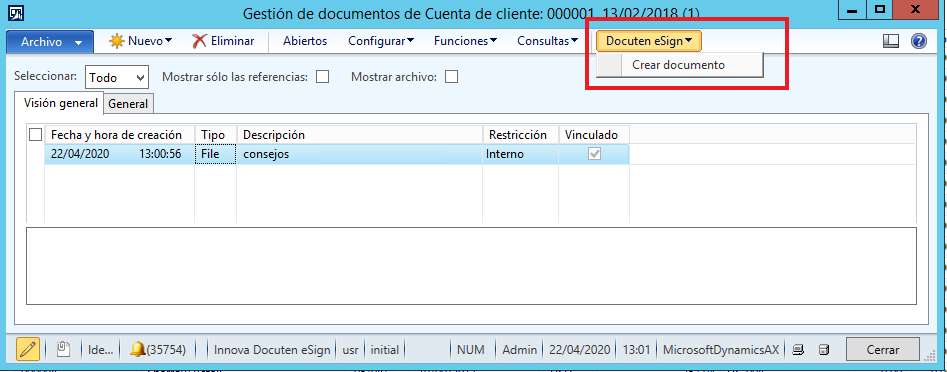
Task: Click the view layout icon next to help
Action: tap(891, 41)
